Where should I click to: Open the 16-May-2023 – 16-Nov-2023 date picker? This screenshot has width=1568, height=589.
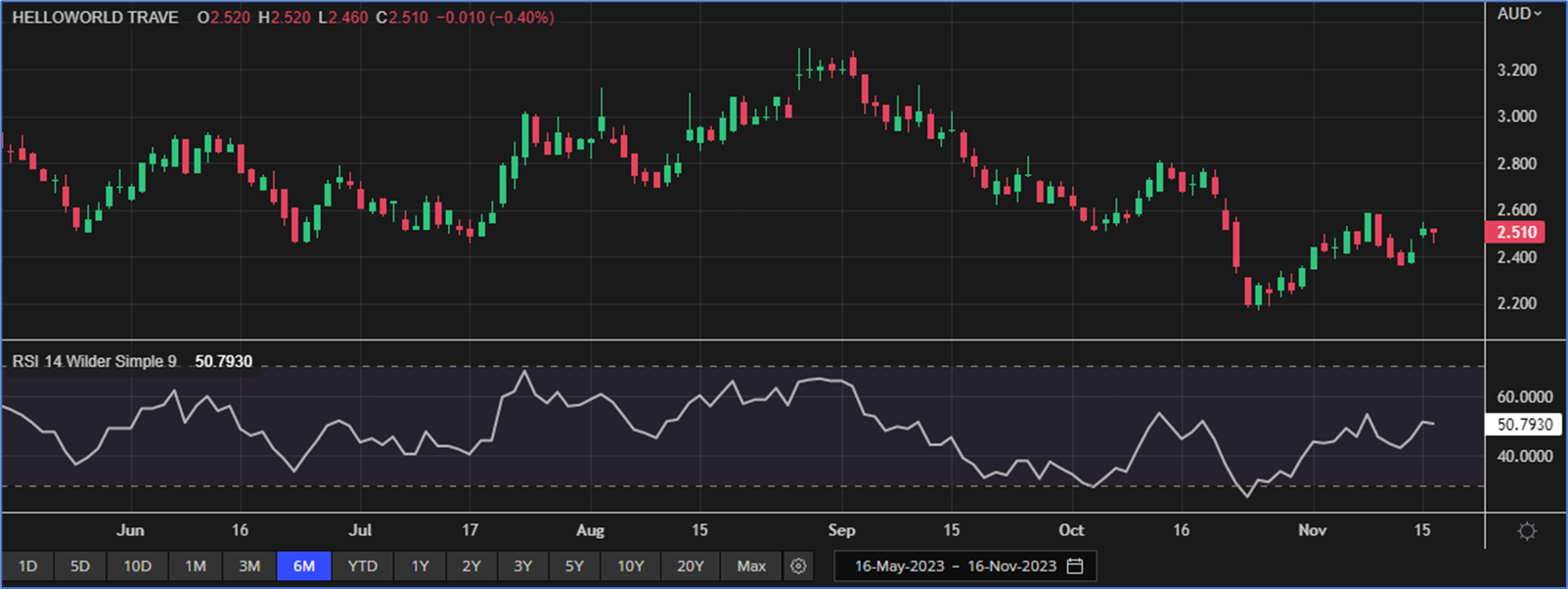tap(955, 566)
